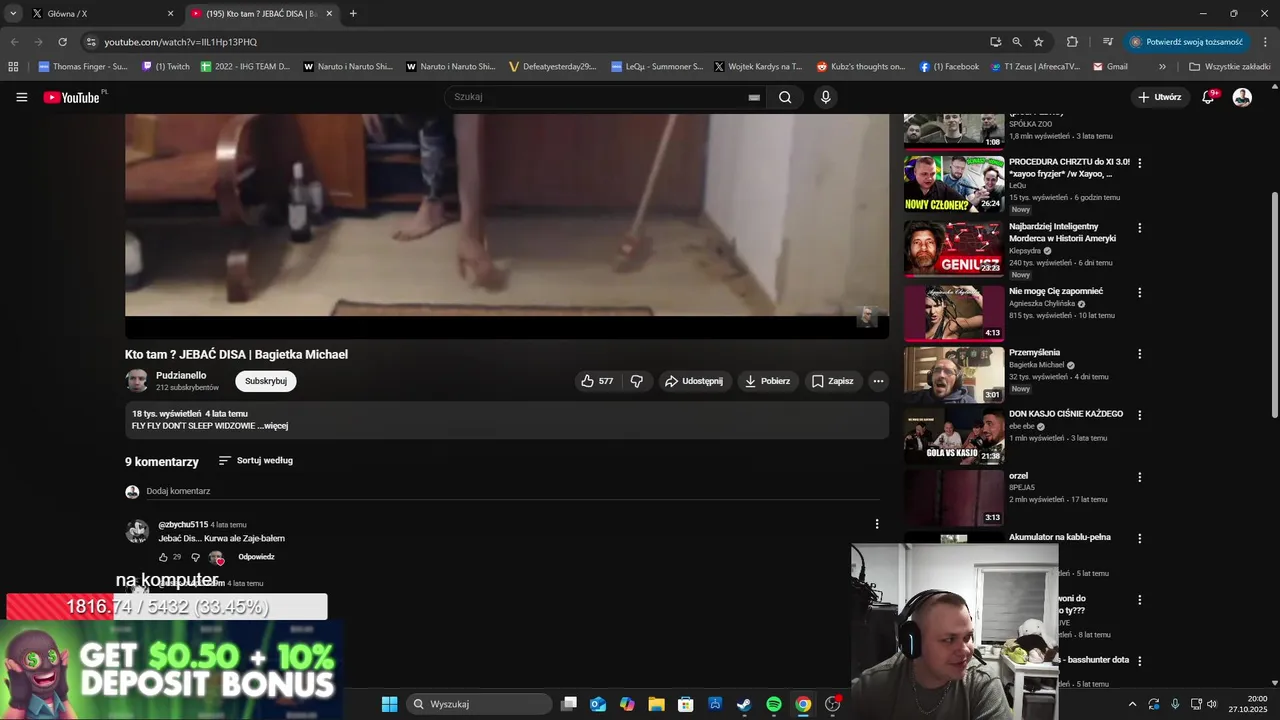Click the Chrome address bar URL
1280x720 pixels.
(x=181, y=42)
